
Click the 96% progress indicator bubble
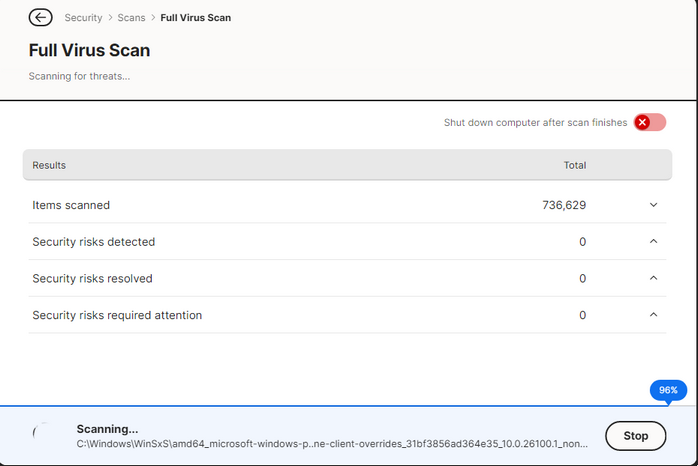click(x=668, y=390)
